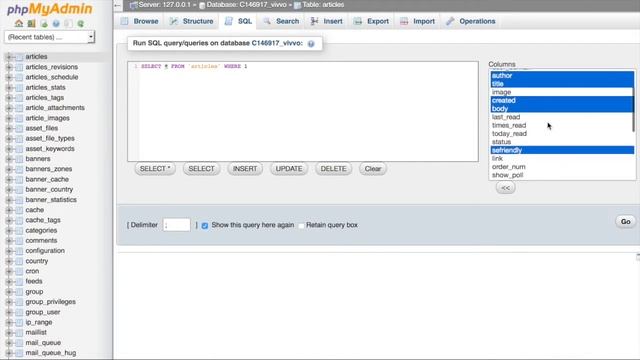The width and height of the screenshot is (640, 360).
Task: Click the Server icon in the breadcrumb
Action: [133, 5]
